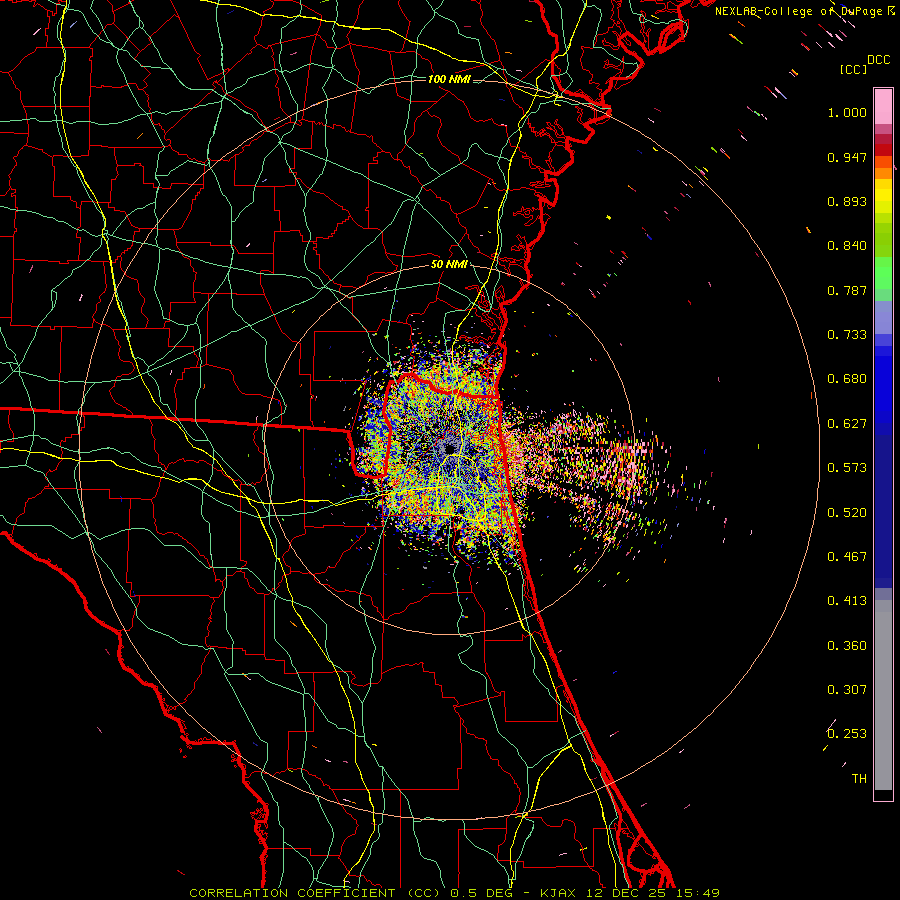Click the 0.947 legend value

click(x=847, y=157)
